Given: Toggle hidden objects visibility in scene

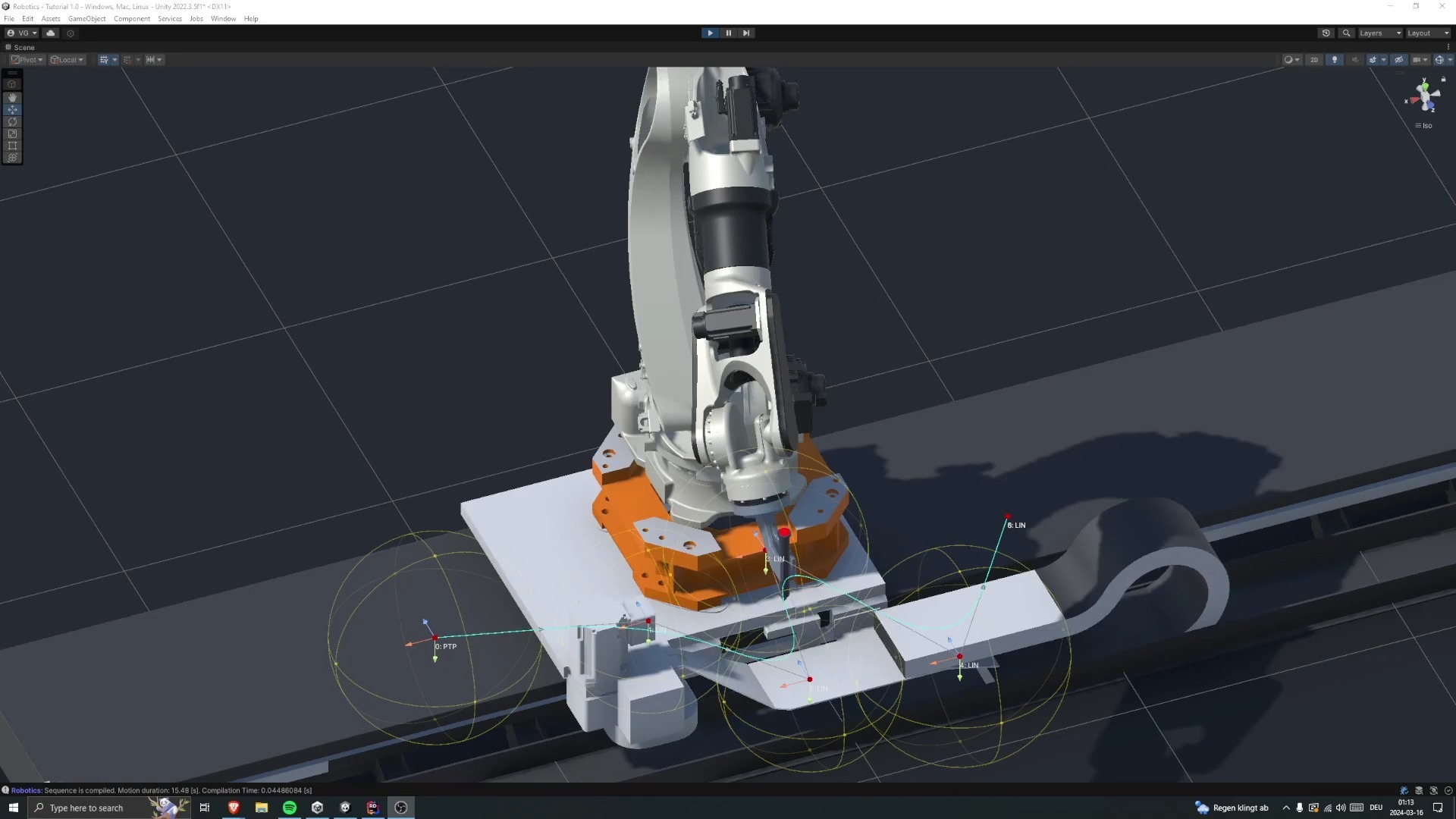Looking at the screenshot, I should [1399, 60].
